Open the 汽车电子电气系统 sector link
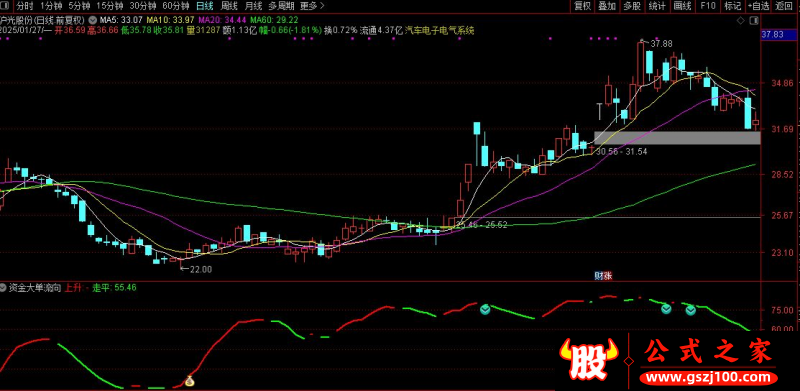This screenshot has width=800, height=391. 439,31
